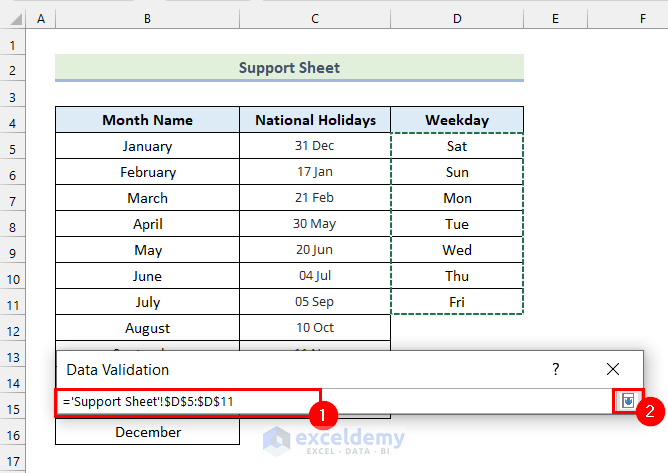Click the Weekday header cell
Screen dimensions: 668x473
tap(457, 120)
